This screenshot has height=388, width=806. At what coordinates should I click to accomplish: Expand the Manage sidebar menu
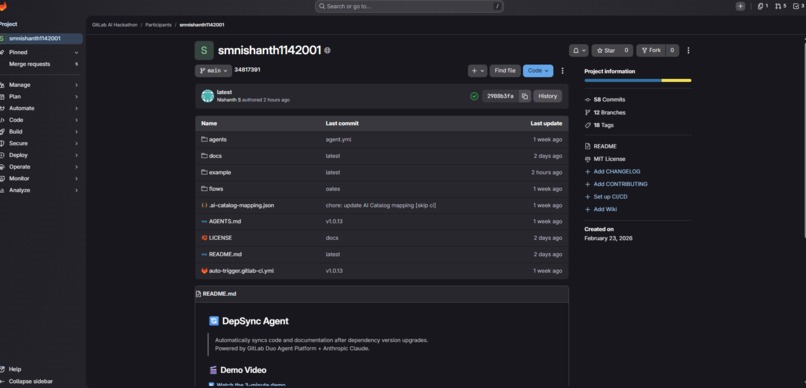(41, 85)
